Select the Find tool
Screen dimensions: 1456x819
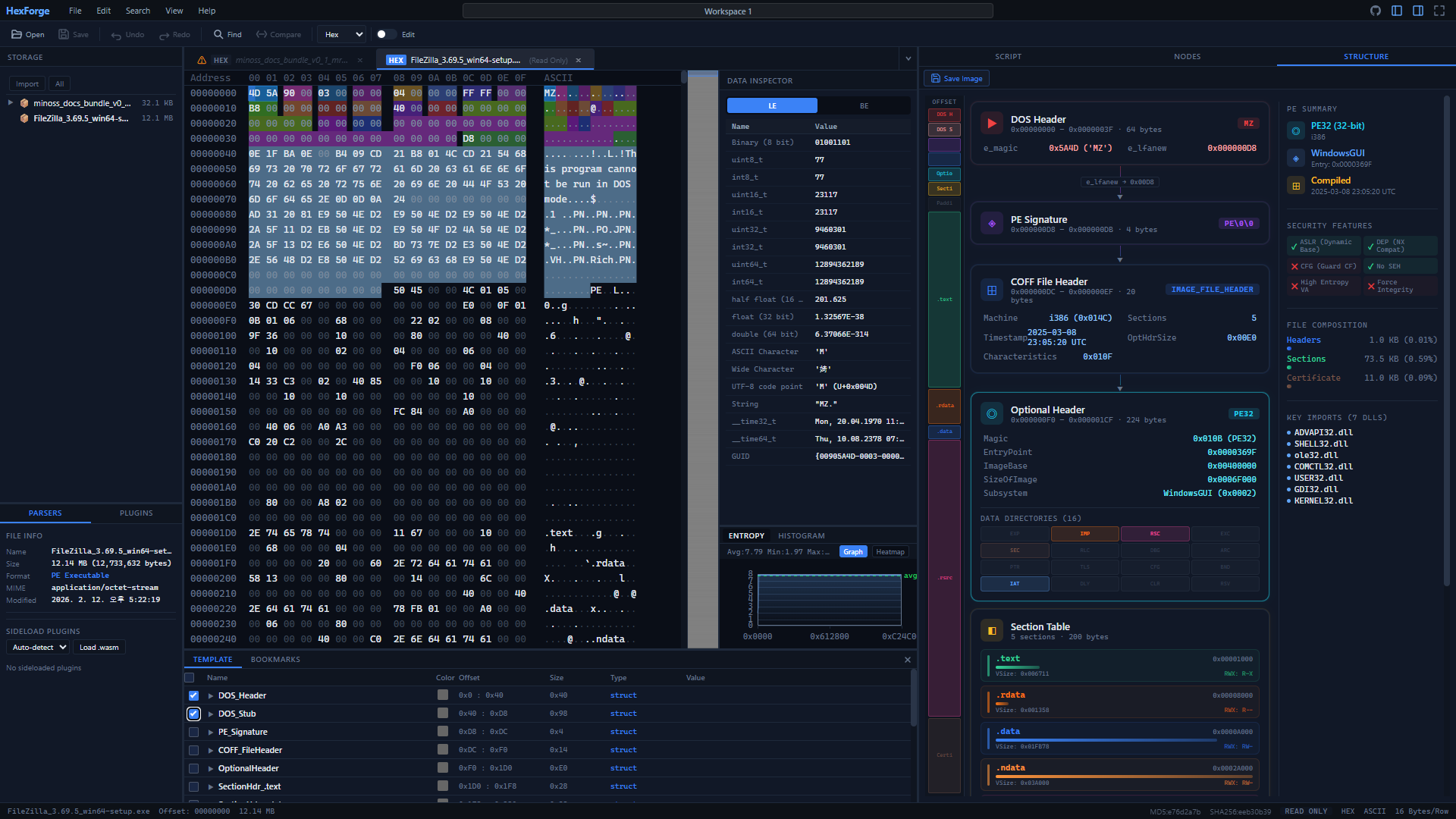[227, 34]
